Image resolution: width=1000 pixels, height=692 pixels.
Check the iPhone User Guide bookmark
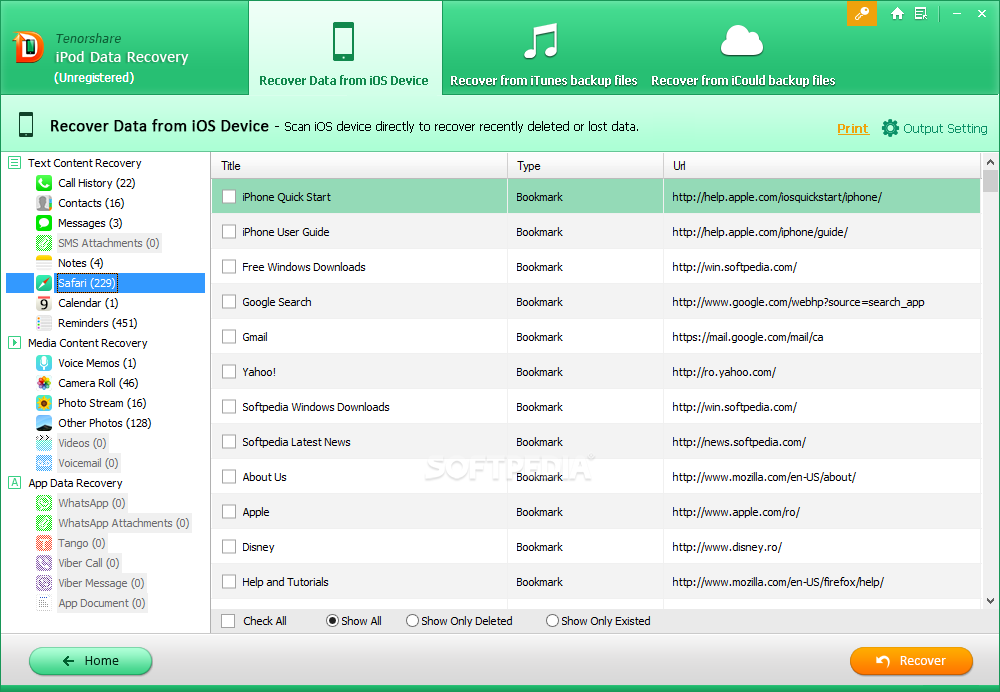pos(229,232)
